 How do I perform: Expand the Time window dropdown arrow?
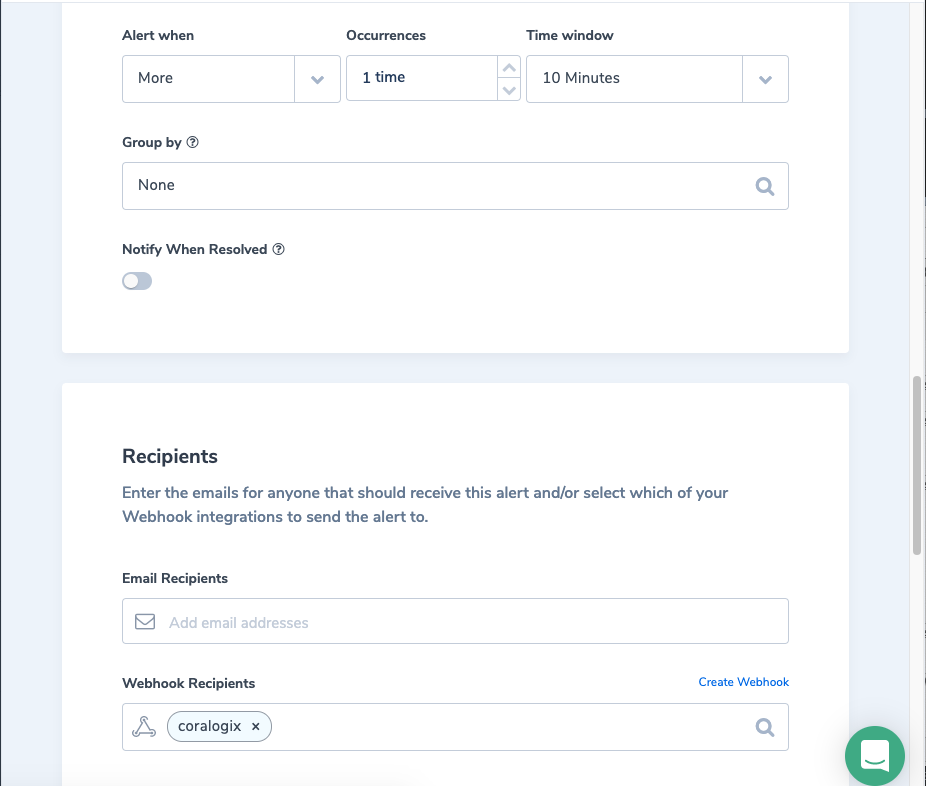pos(765,79)
